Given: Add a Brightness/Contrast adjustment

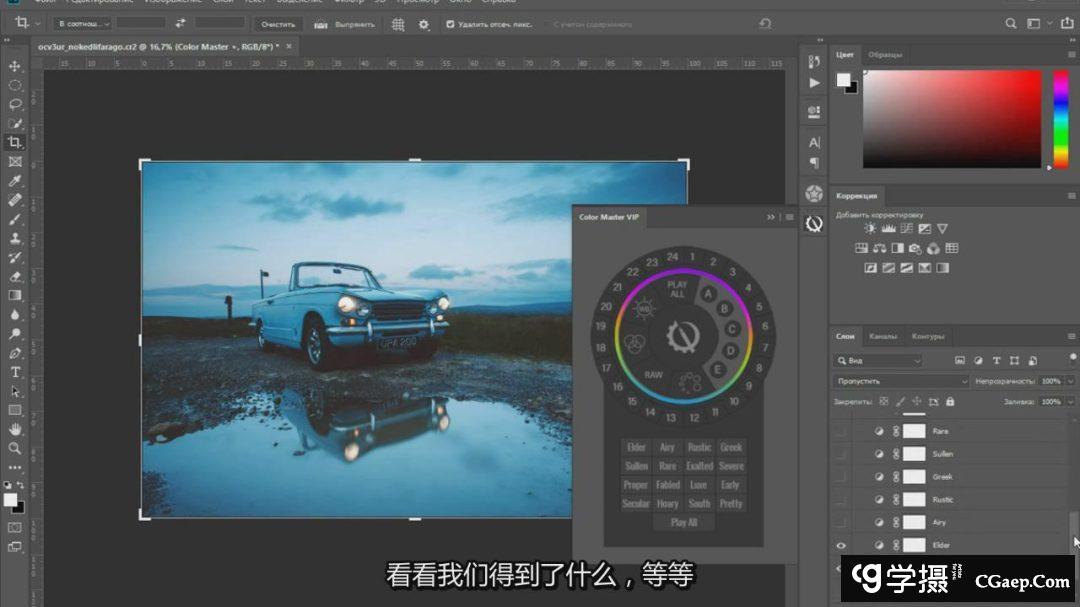Looking at the screenshot, I should pos(870,229).
